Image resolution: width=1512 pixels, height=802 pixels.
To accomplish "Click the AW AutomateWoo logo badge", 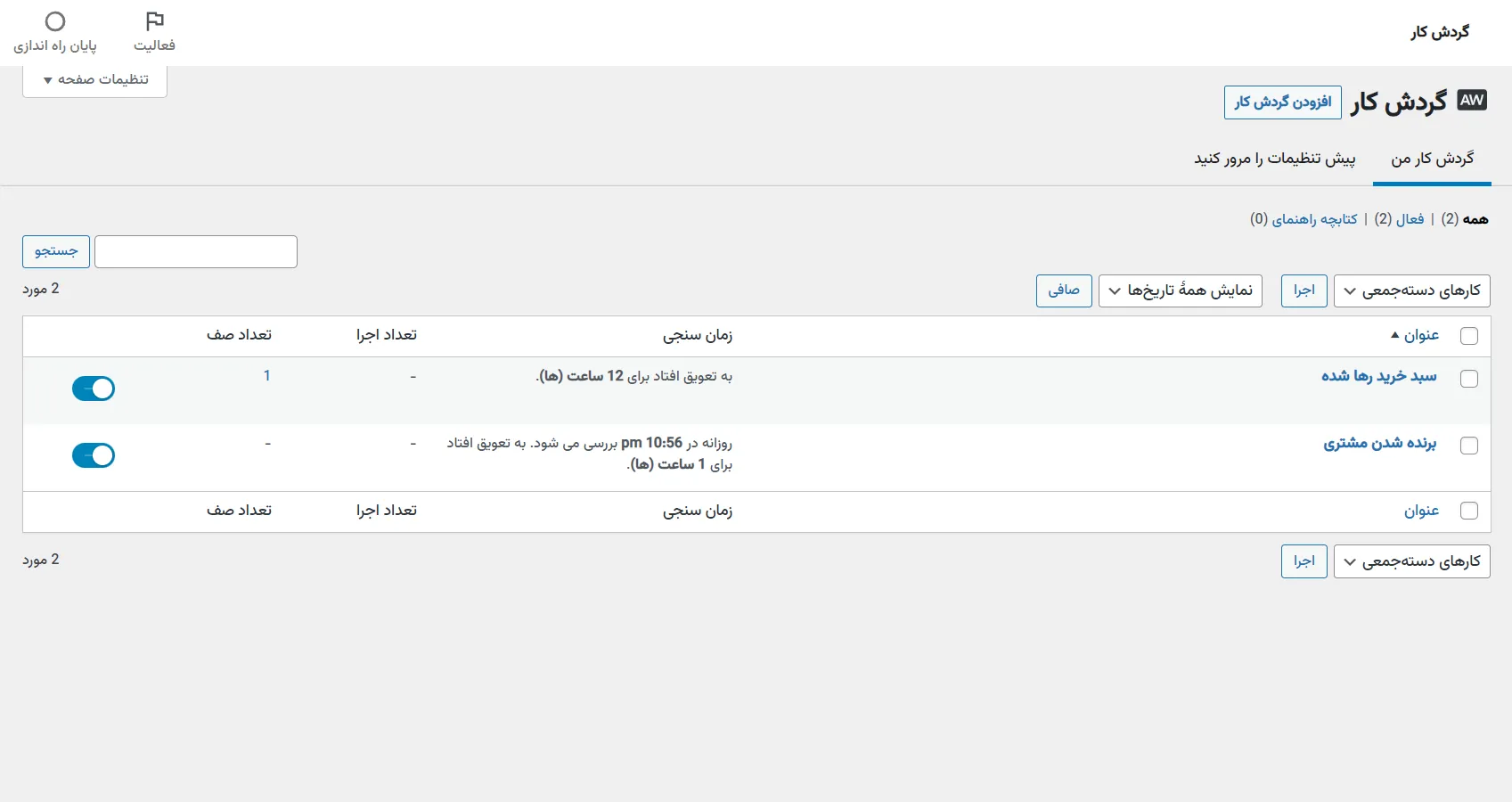I will [1472, 100].
